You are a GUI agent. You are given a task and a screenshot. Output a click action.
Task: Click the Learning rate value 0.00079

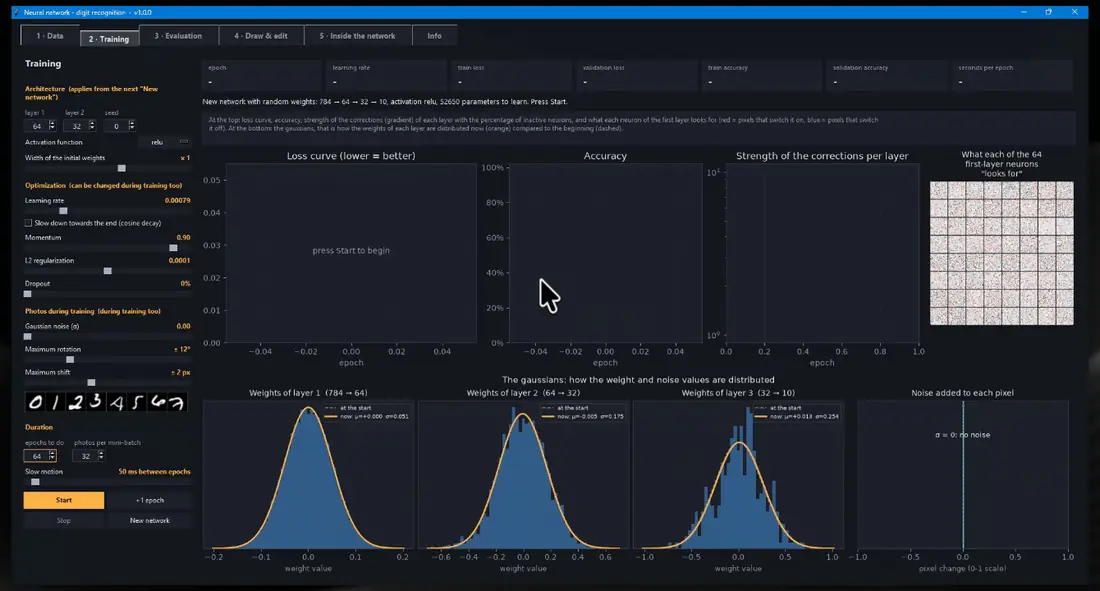[177, 200]
